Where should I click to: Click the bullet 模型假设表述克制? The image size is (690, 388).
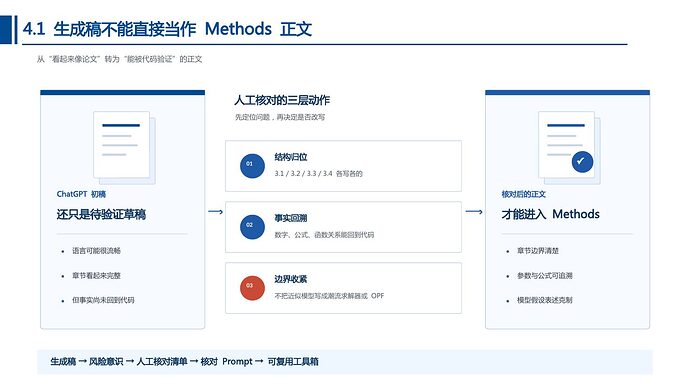click(x=545, y=300)
